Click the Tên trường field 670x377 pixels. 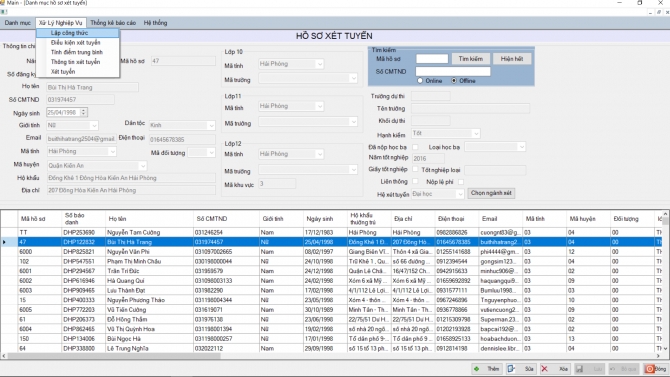click(470, 109)
